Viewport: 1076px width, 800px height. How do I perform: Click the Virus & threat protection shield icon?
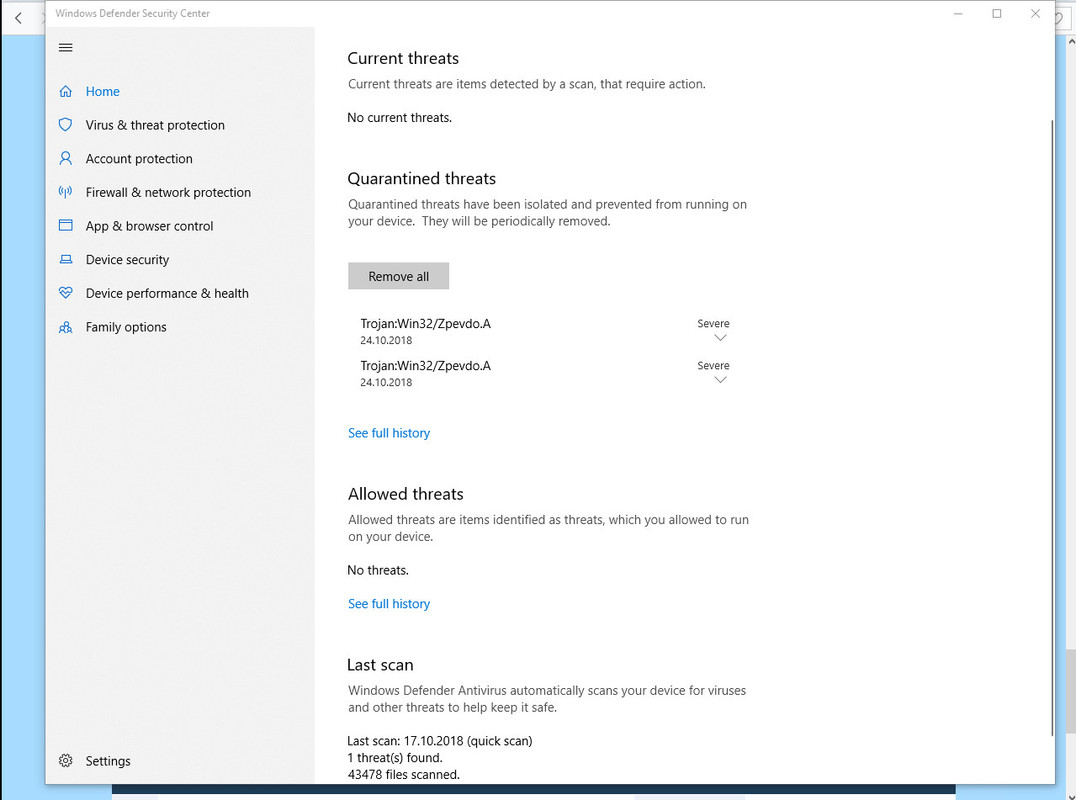point(65,125)
